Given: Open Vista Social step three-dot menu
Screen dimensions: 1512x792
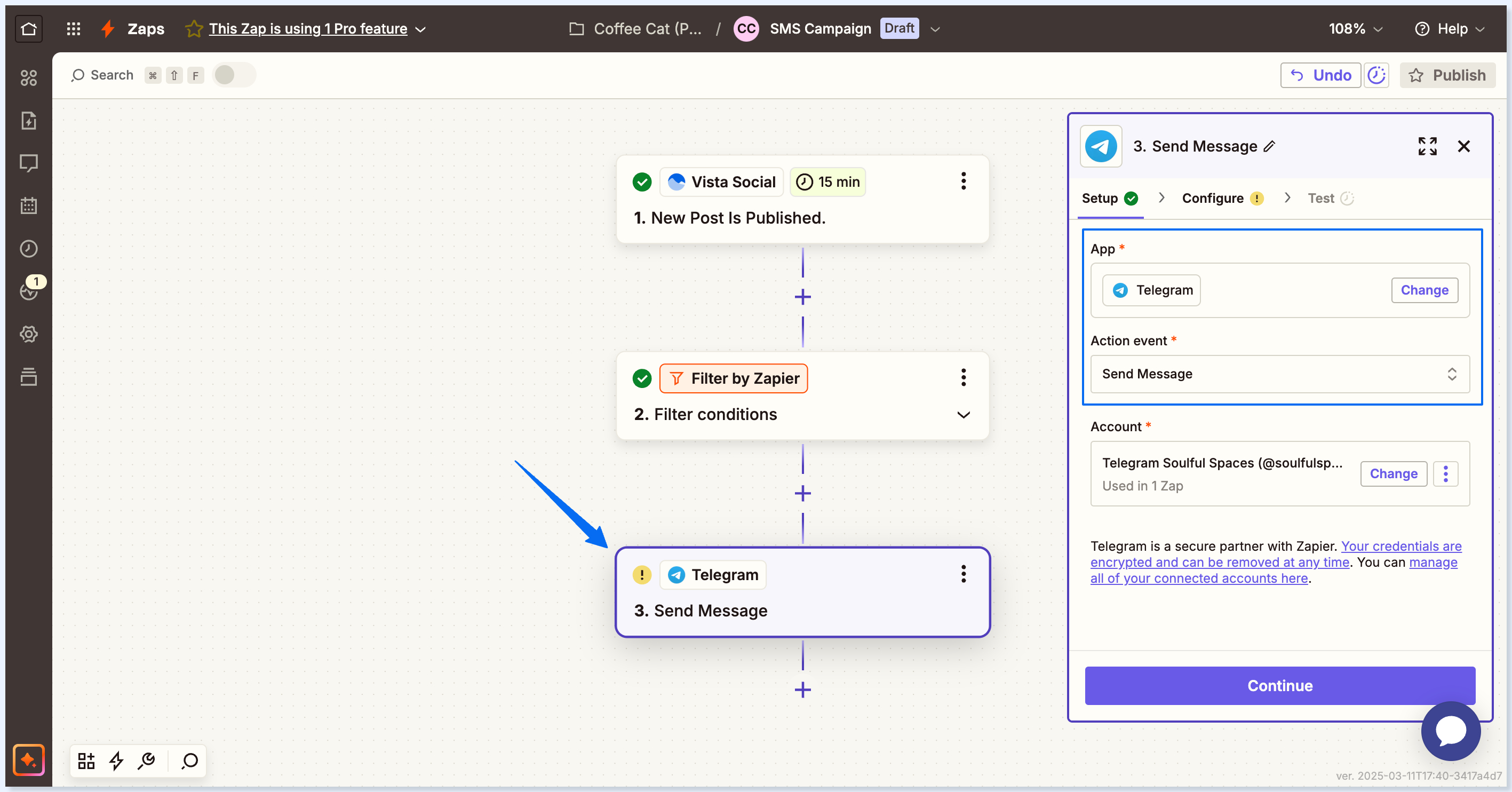Looking at the screenshot, I should tap(963, 181).
